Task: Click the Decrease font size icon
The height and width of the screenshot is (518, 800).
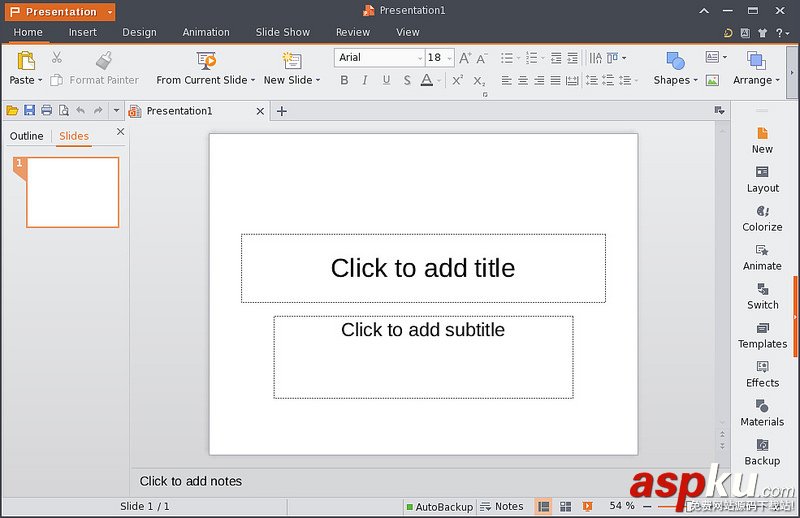Action: click(x=482, y=58)
